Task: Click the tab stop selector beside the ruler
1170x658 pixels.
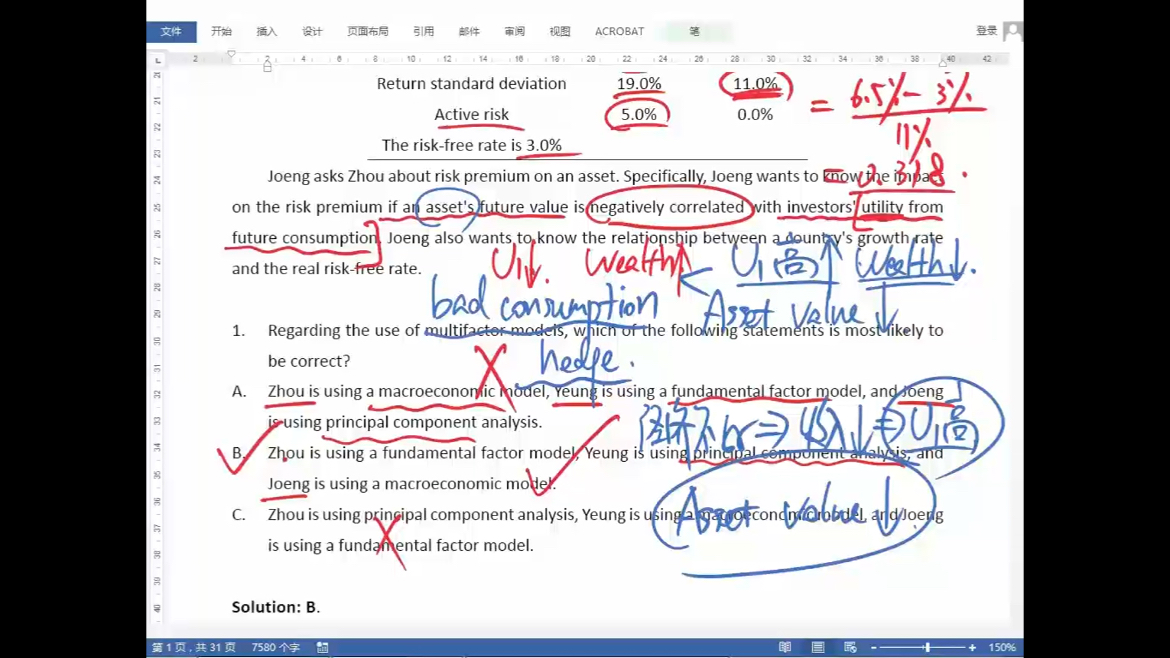Action: (x=158, y=60)
